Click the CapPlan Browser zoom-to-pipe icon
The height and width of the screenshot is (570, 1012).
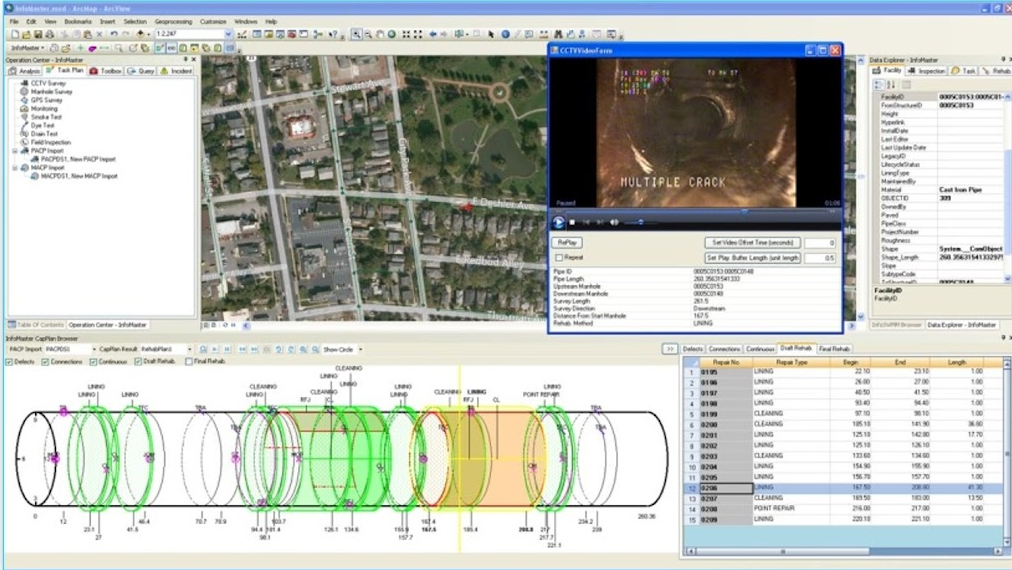[x=203, y=349]
